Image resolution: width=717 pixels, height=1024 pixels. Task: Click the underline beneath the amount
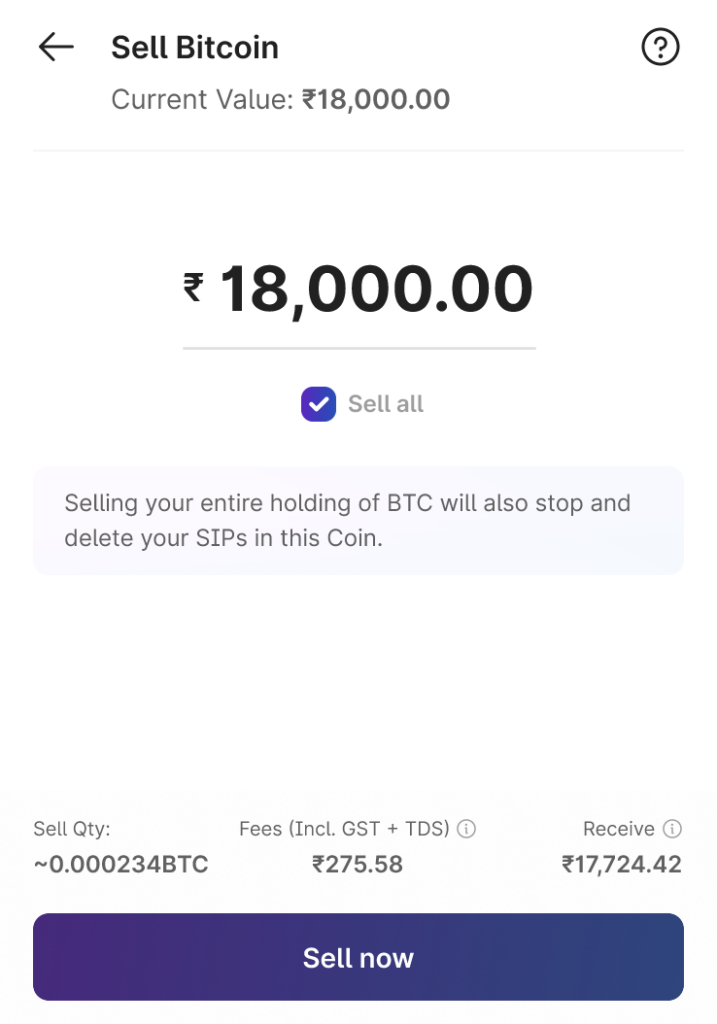(x=359, y=348)
